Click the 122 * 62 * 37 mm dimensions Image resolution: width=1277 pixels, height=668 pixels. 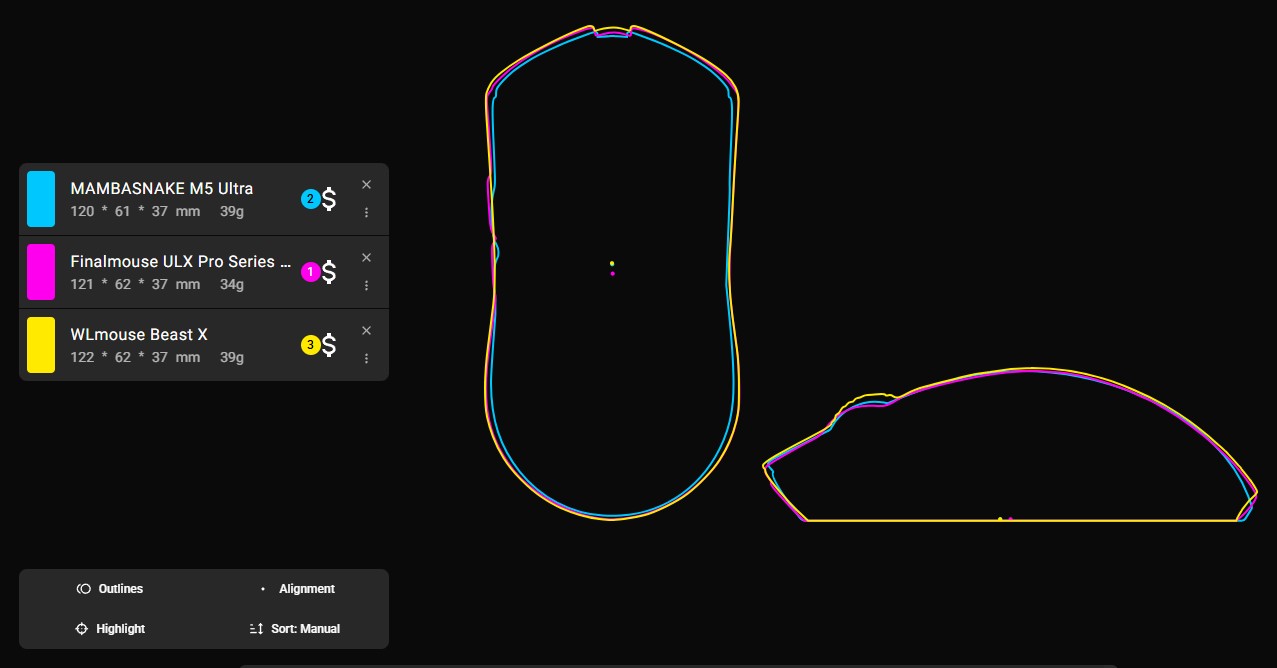[135, 357]
